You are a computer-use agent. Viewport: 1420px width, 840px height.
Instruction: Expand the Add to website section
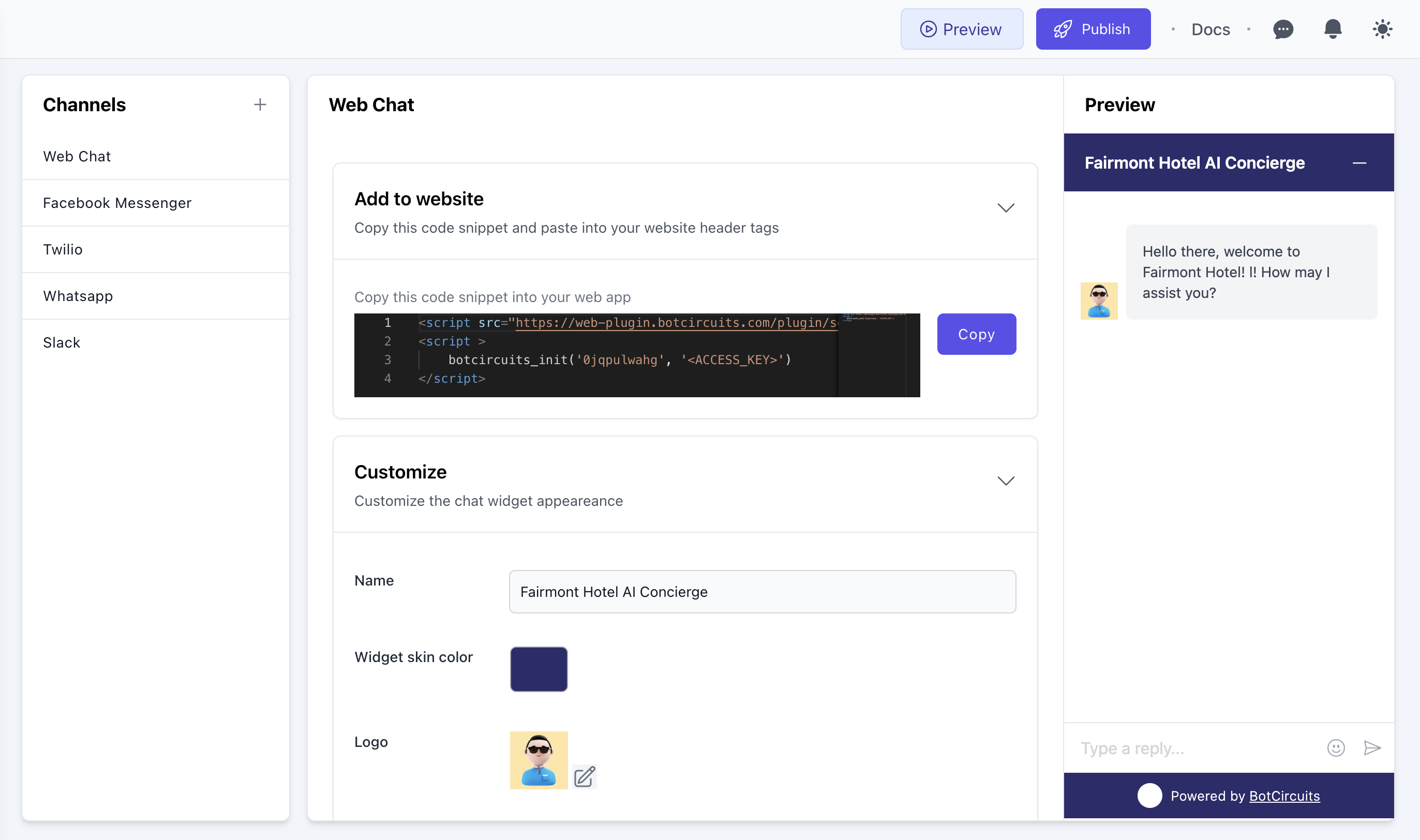pyautogui.click(x=1006, y=208)
